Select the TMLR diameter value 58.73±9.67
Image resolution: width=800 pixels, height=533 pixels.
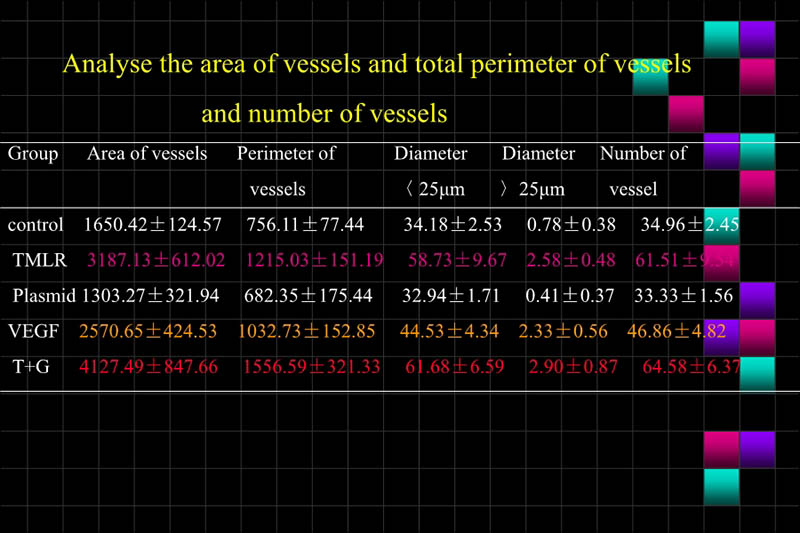click(x=458, y=260)
